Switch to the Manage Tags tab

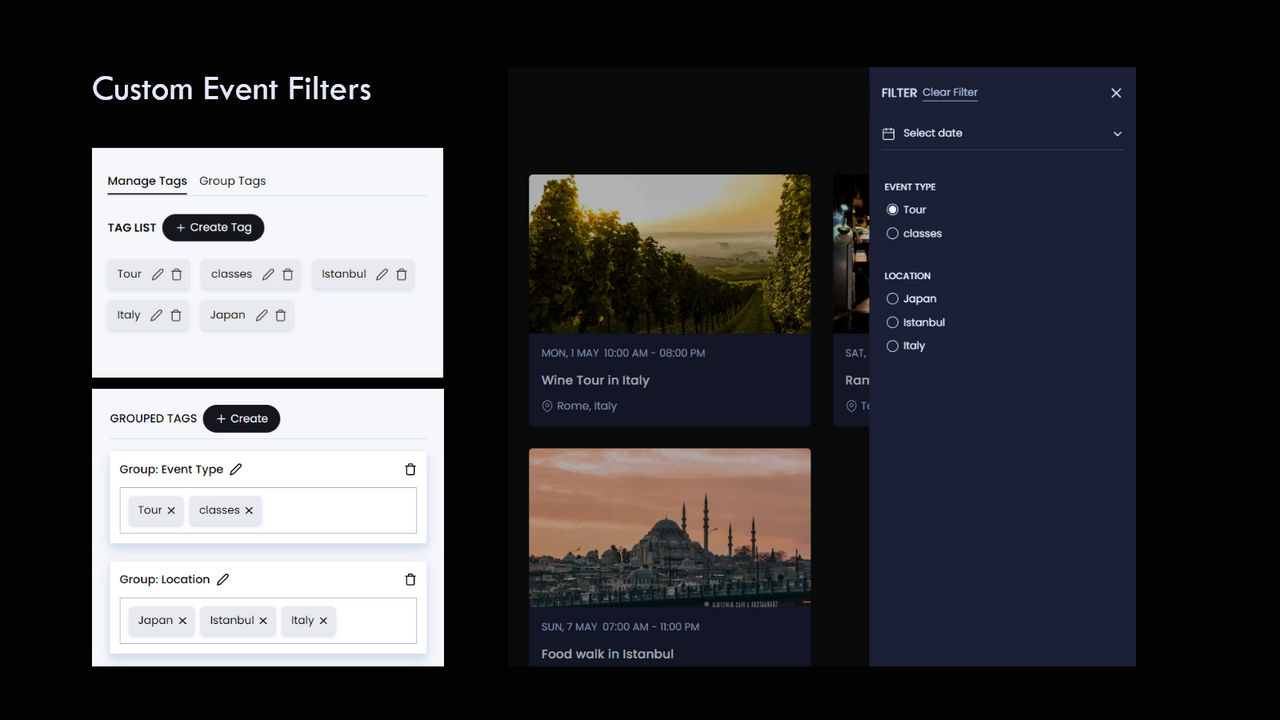[147, 181]
